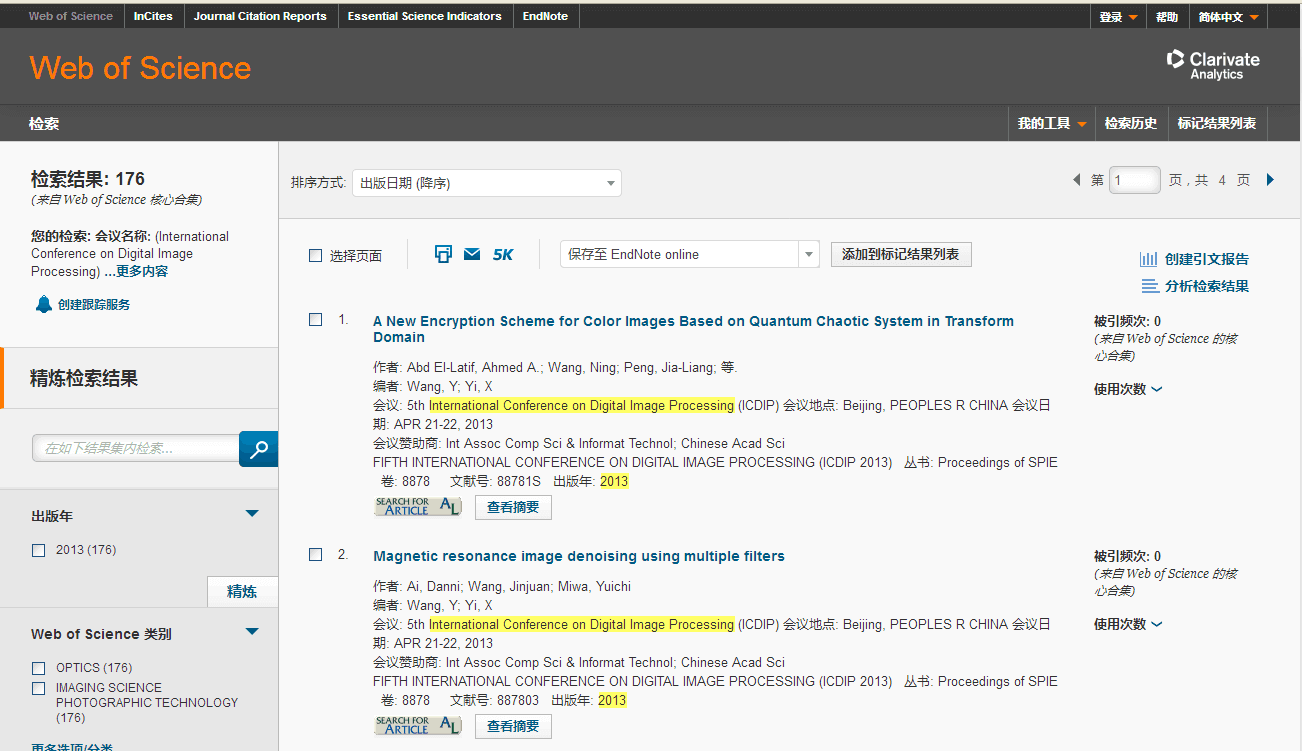Image resolution: width=1302 pixels, height=751 pixels.
Task: Click 被引频次: 0 for result 1
Action: (1127, 321)
